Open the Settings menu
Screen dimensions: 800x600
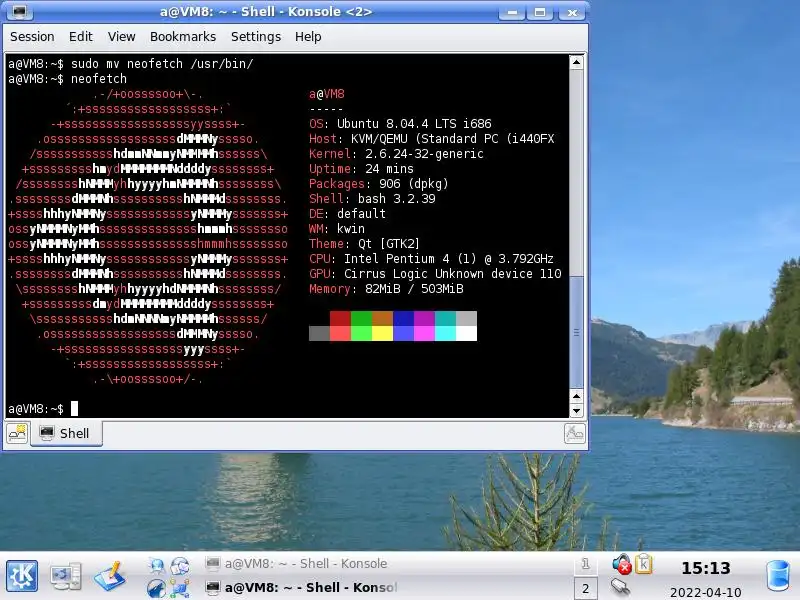point(256,37)
